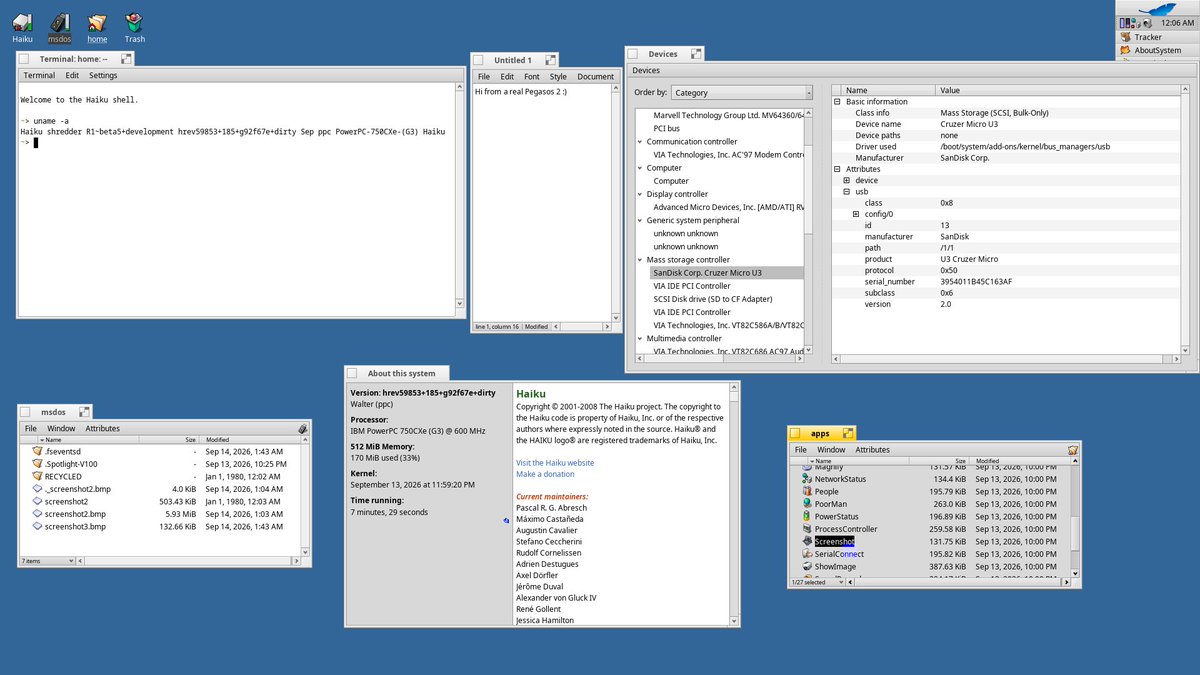The width and height of the screenshot is (1200, 675).
Task: Open the Style menu in Untitled 1 editor
Action: pos(558,76)
